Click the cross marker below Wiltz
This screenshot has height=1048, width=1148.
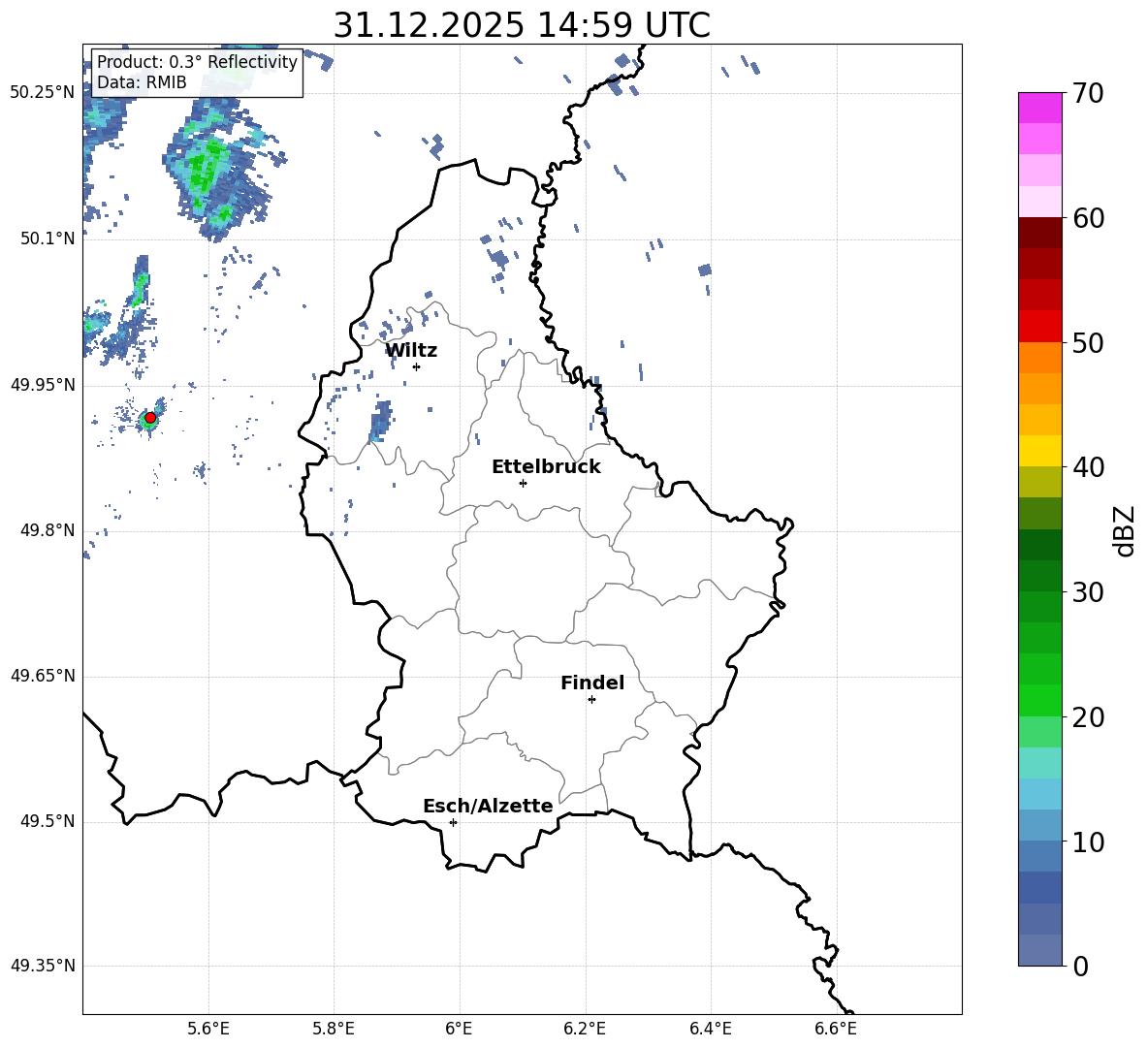point(417,366)
